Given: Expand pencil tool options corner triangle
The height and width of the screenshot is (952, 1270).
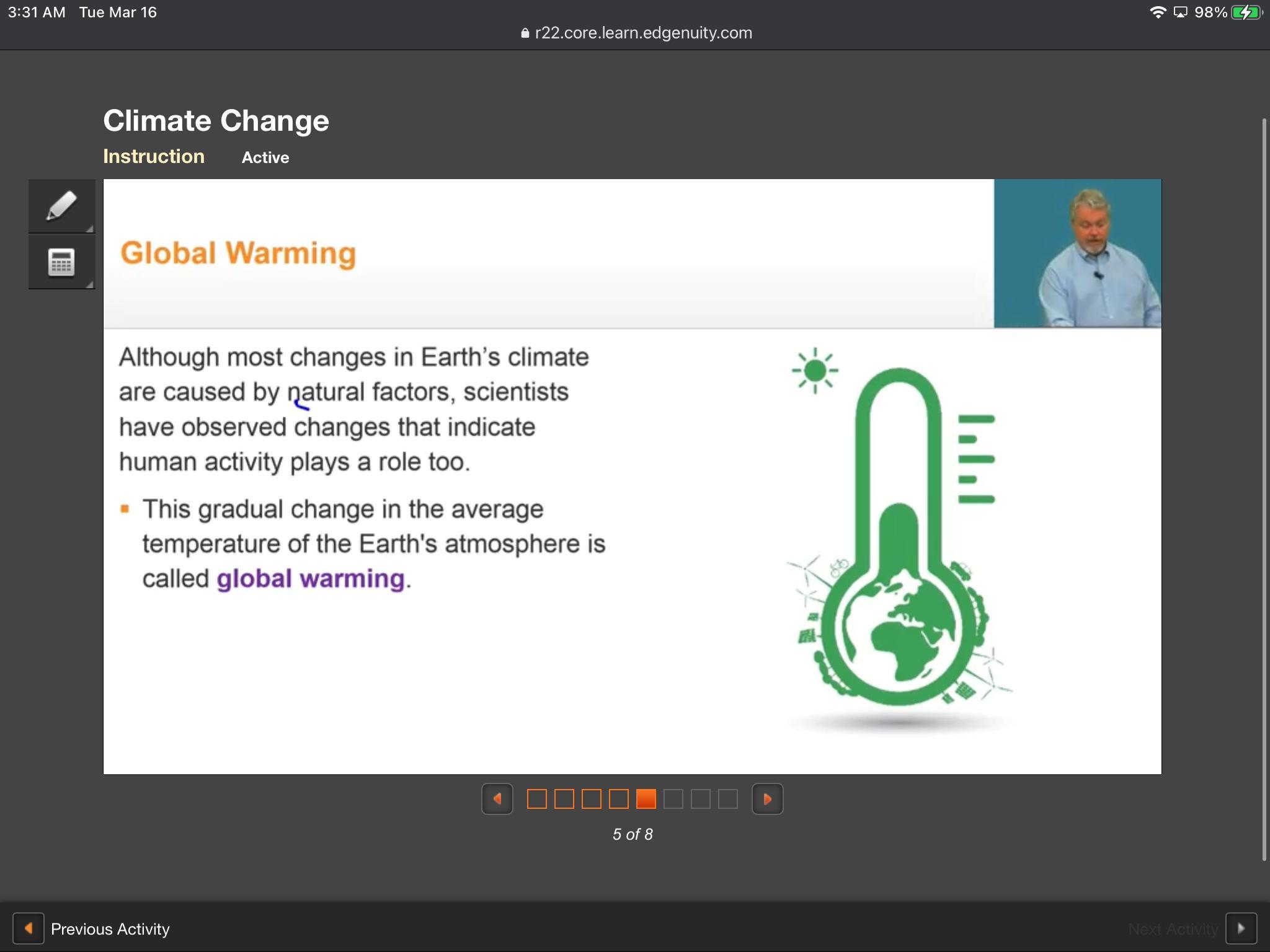Looking at the screenshot, I should 89,229.
